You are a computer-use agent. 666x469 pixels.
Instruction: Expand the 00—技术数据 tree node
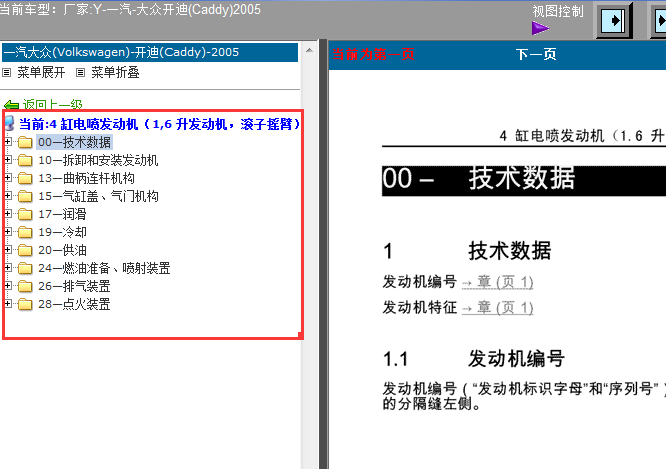[8, 141]
